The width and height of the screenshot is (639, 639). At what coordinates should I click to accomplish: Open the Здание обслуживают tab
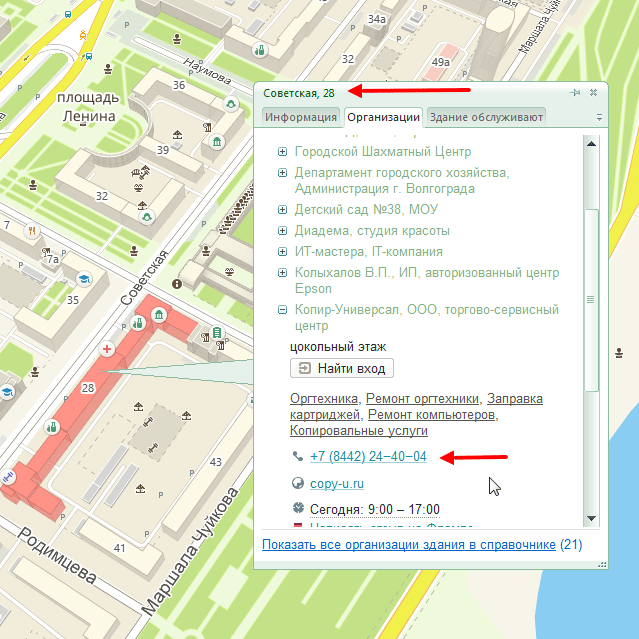[x=485, y=117]
